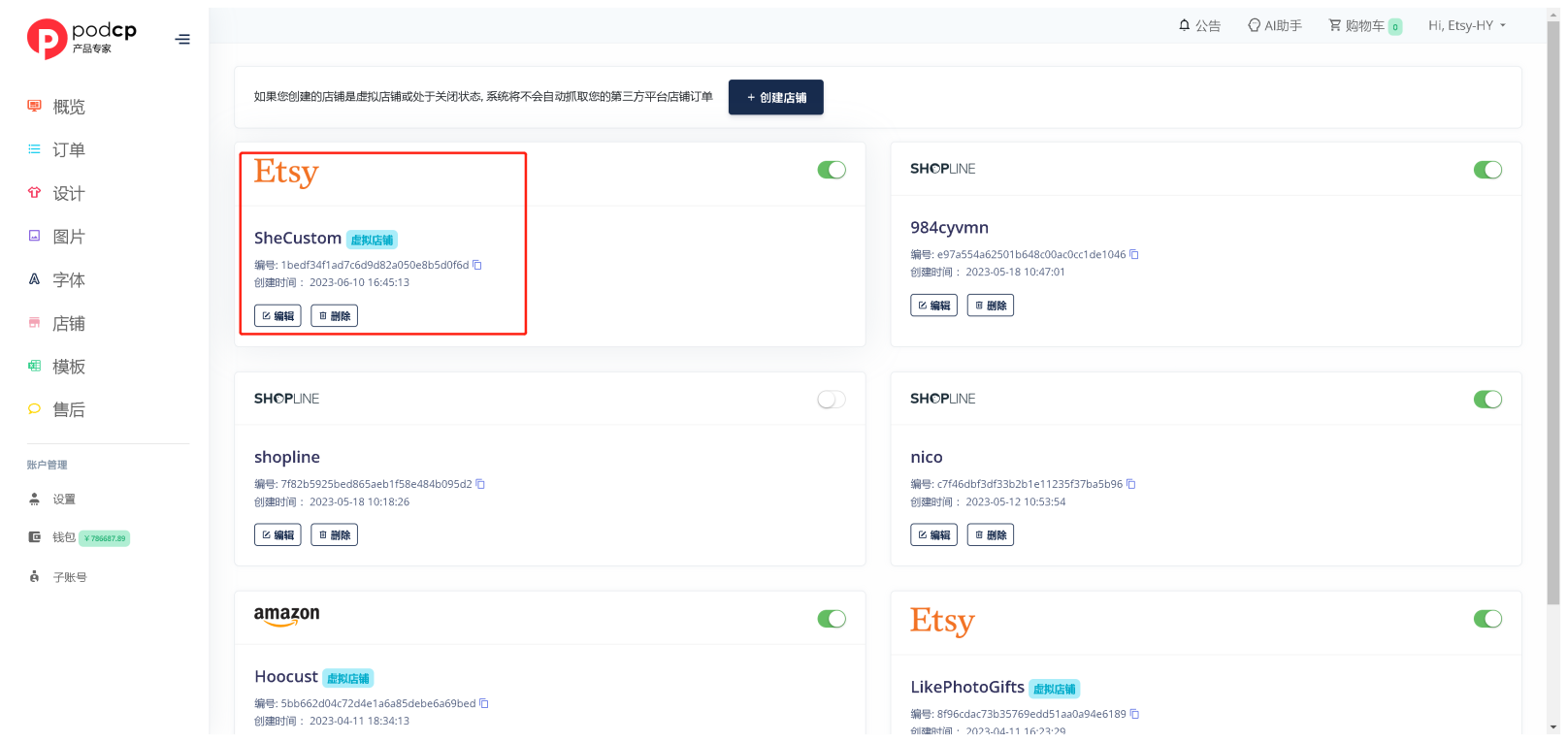
Task: Copy the shopline store ID
Action: tap(480, 484)
